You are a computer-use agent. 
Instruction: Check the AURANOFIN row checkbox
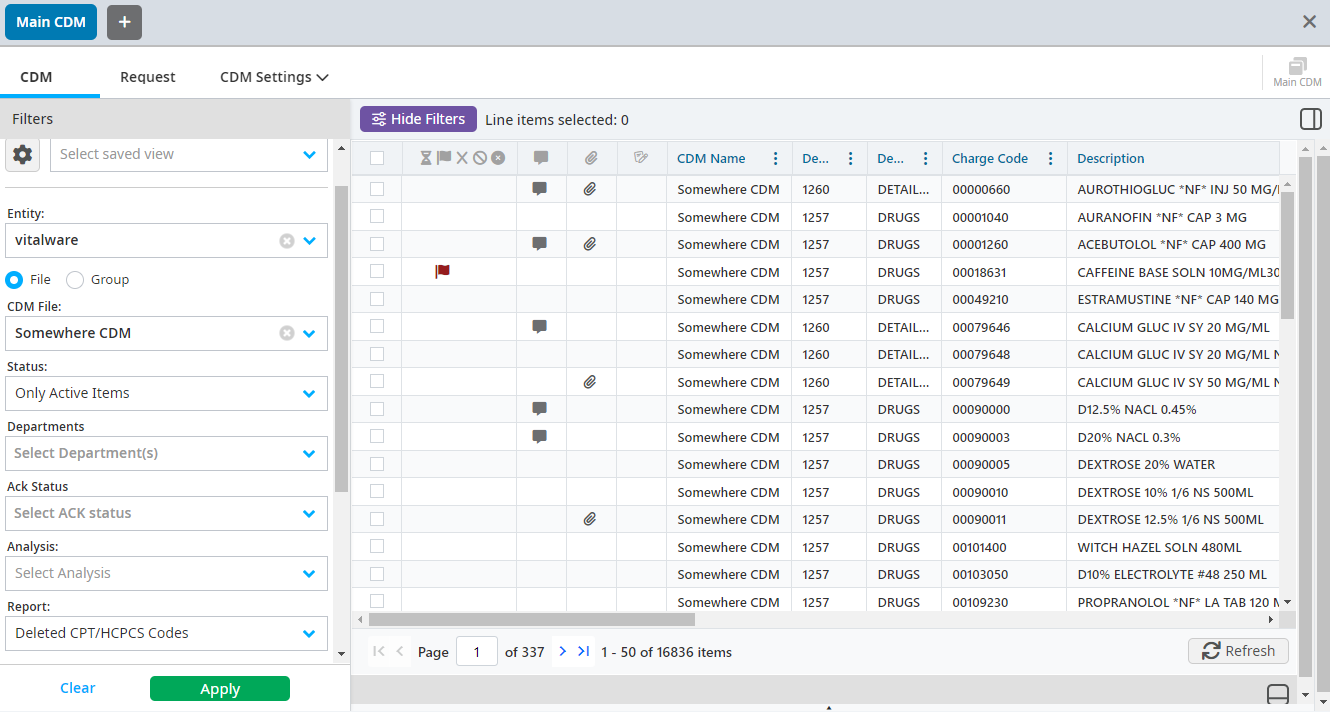[377, 216]
